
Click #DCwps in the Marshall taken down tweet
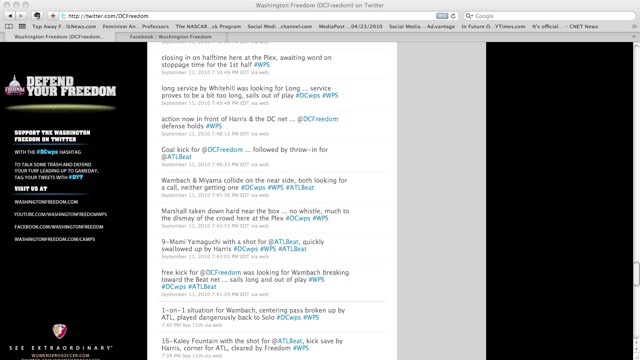click(x=298, y=218)
